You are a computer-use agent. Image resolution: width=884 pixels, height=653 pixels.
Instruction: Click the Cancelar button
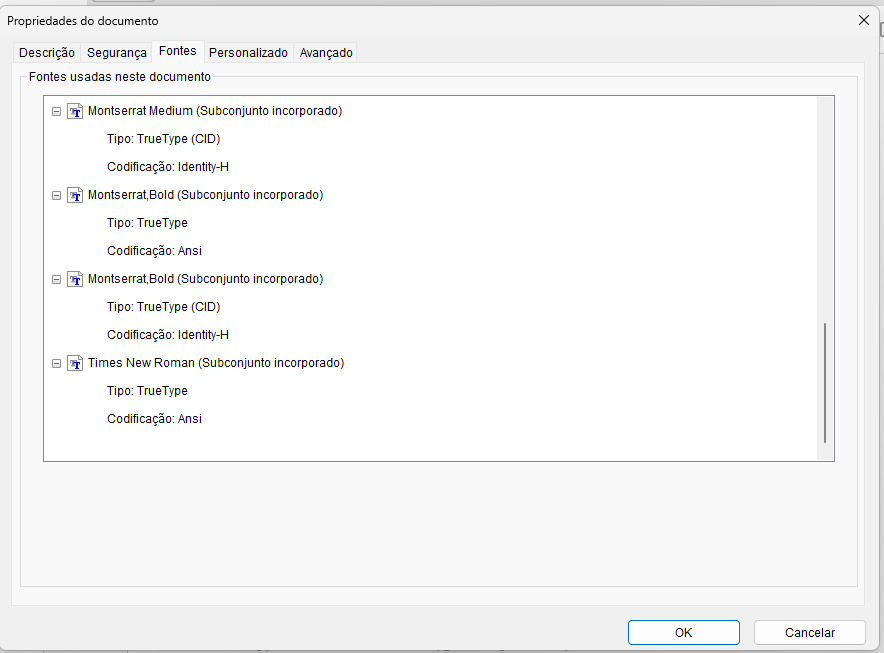(810, 633)
